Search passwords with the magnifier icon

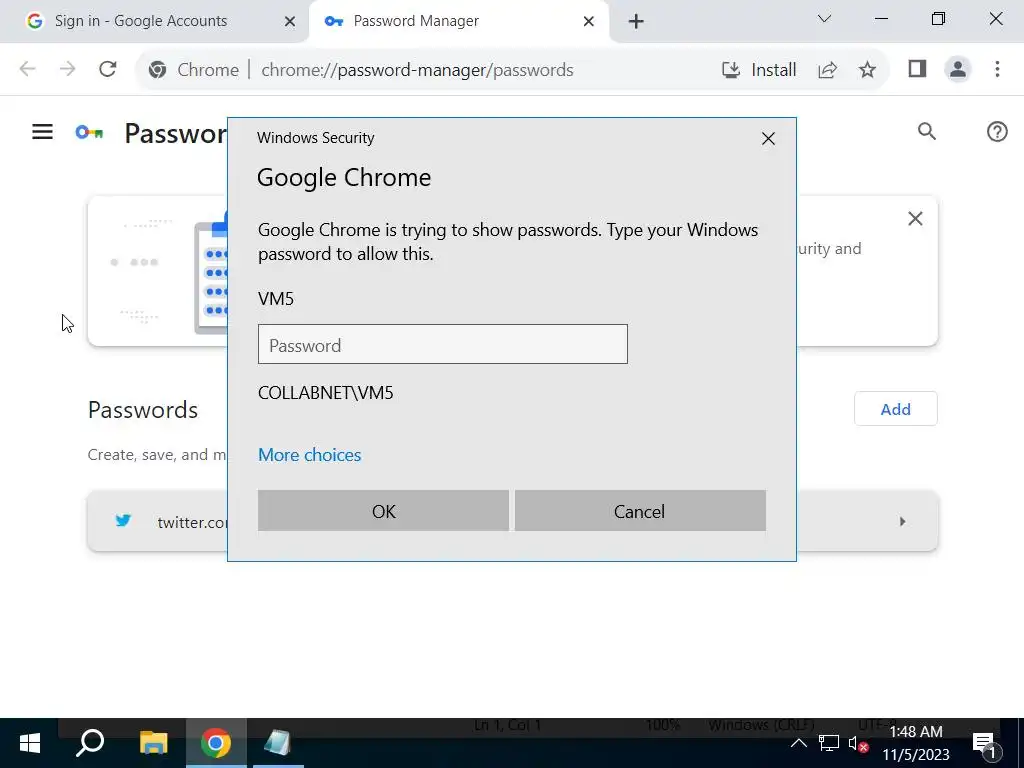click(927, 132)
